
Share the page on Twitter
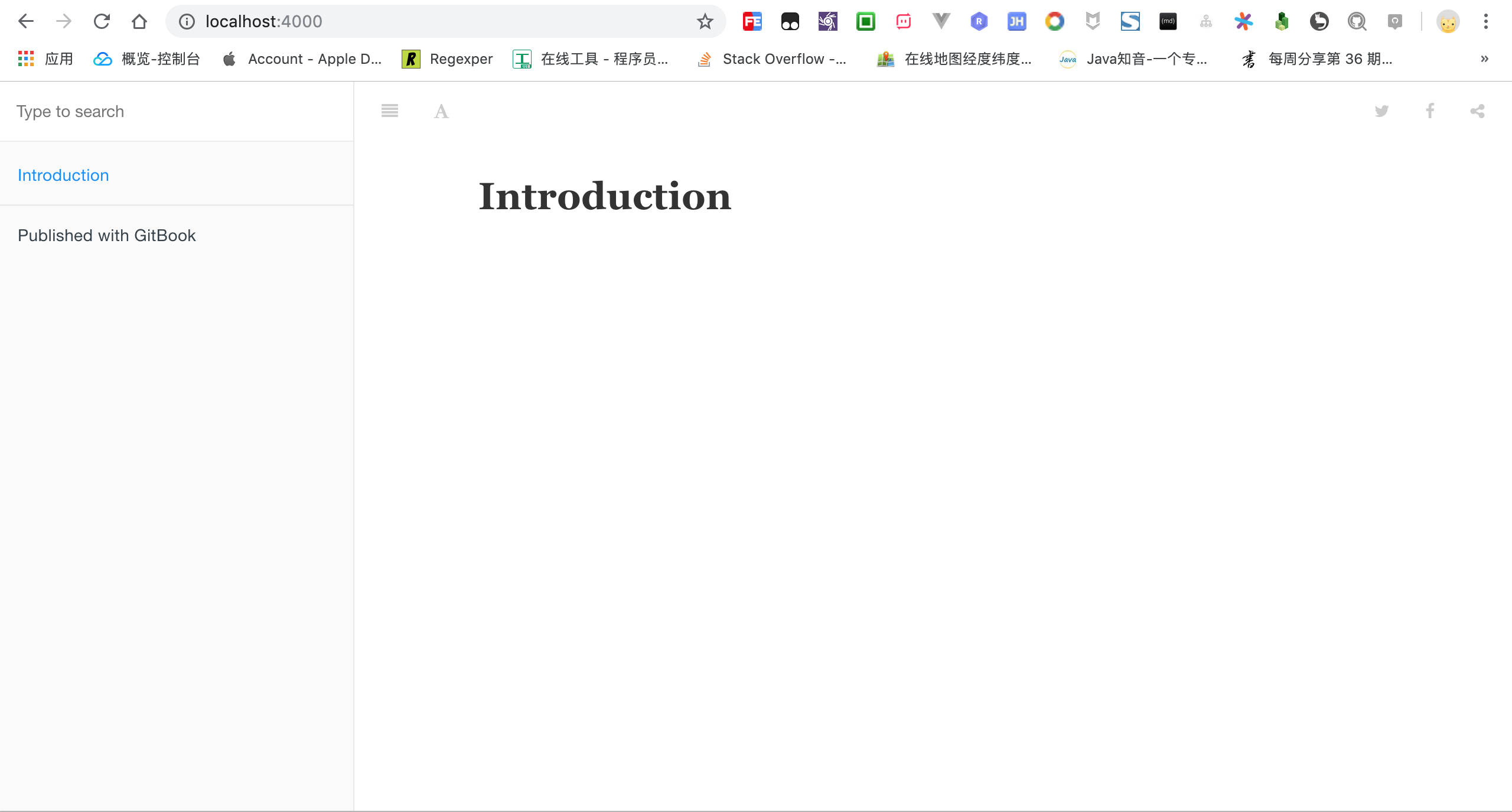pos(1381,111)
